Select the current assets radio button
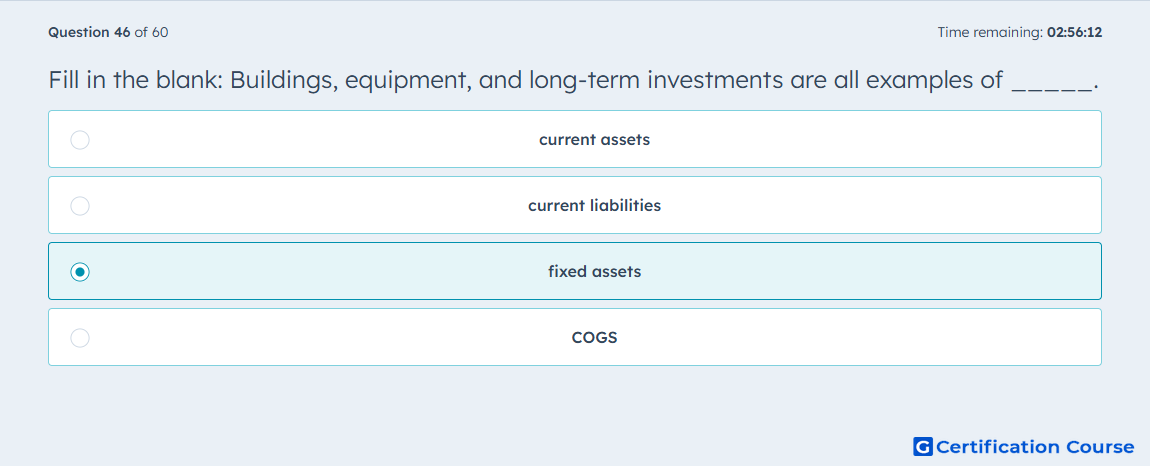This screenshot has height=466, width=1150. tap(80, 139)
